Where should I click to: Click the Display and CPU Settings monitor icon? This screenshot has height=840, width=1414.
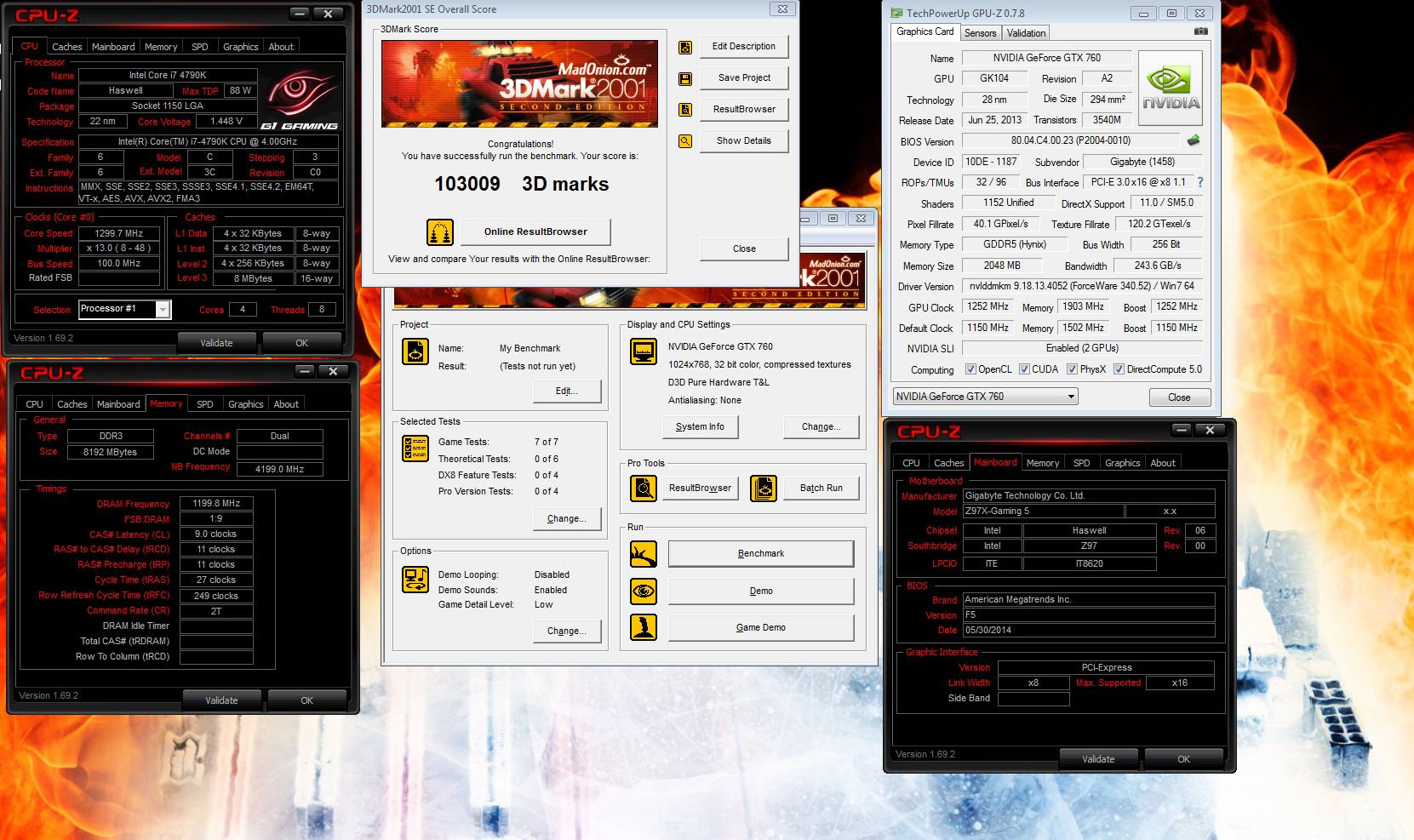[644, 351]
